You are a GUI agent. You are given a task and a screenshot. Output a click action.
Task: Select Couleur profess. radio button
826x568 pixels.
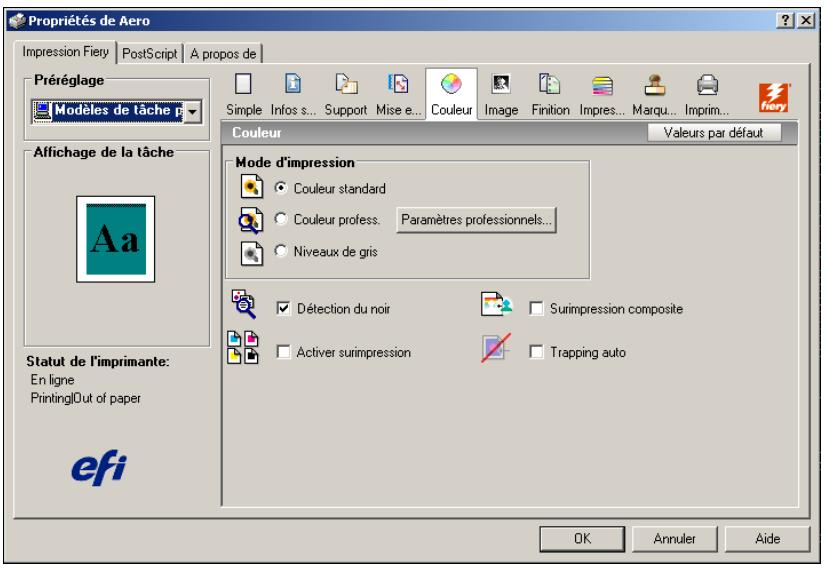[x=281, y=219]
